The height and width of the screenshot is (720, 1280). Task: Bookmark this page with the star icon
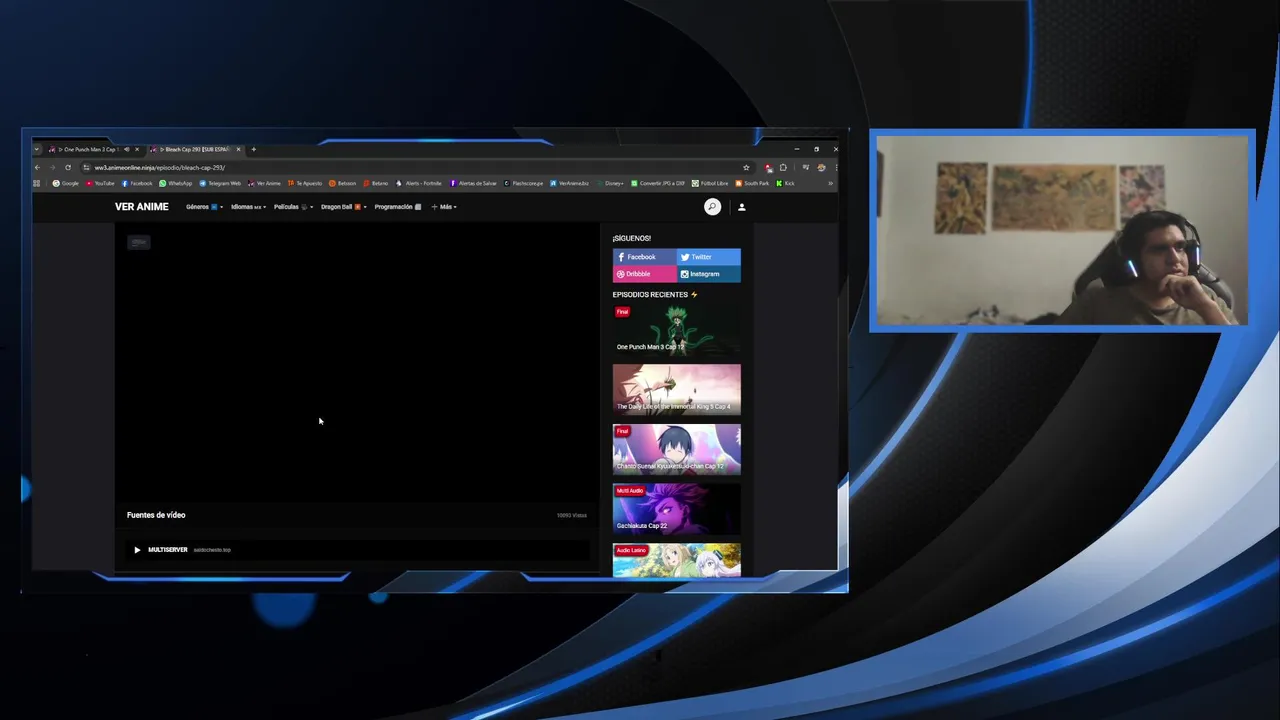(x=746, y=167)
